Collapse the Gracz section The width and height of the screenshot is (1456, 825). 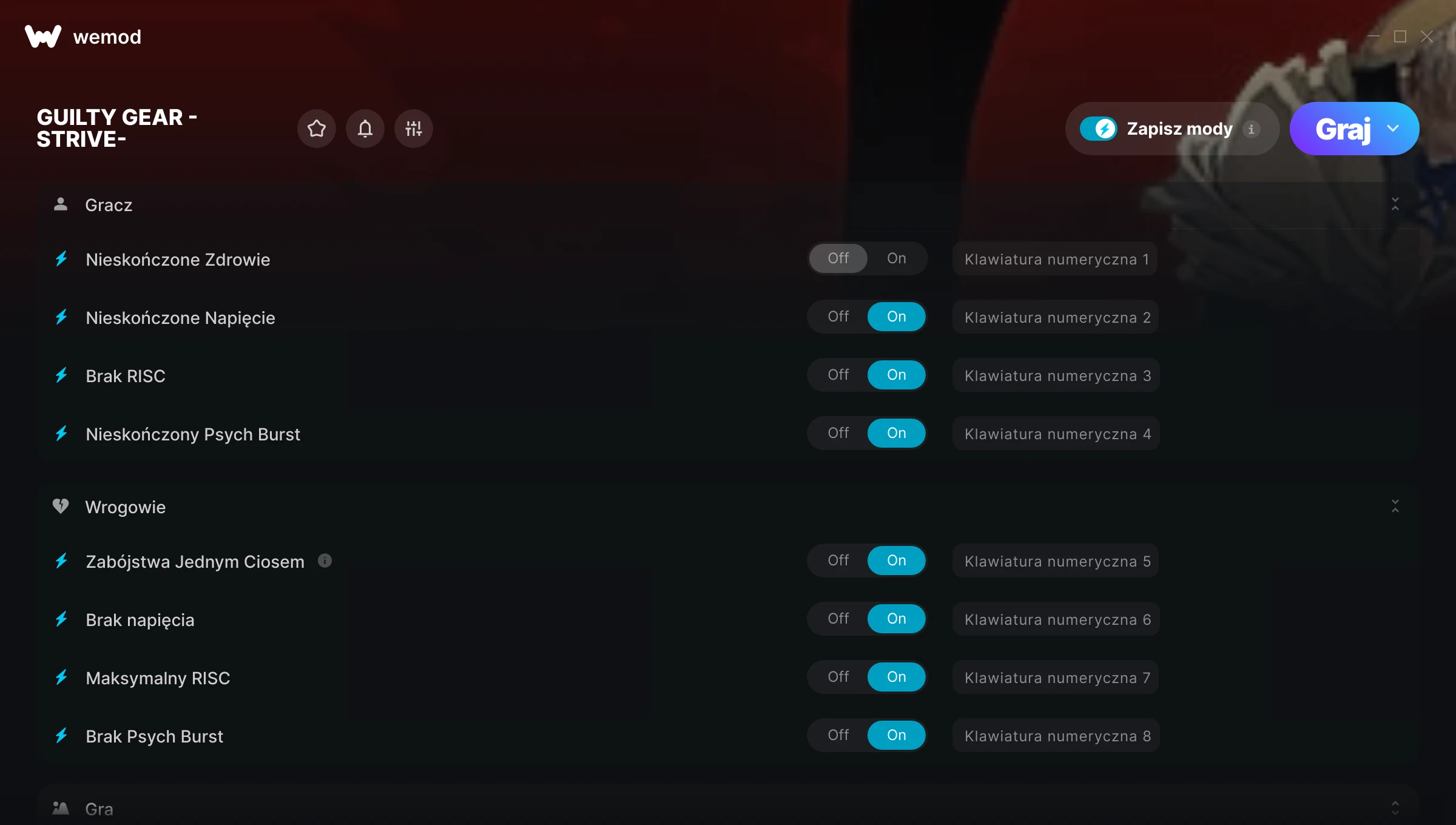point(1395,204)
